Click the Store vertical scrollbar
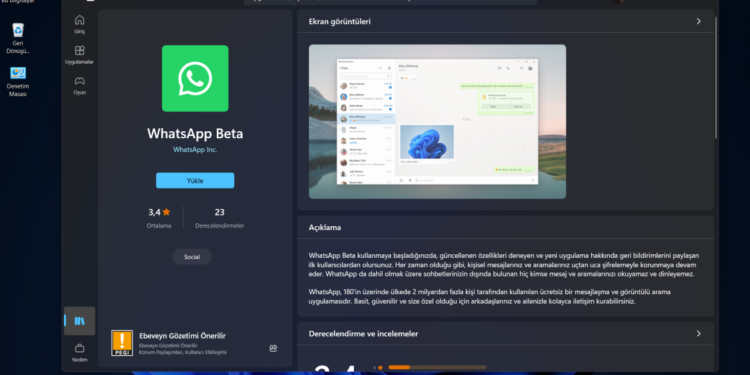 click(x=716, y=77)
